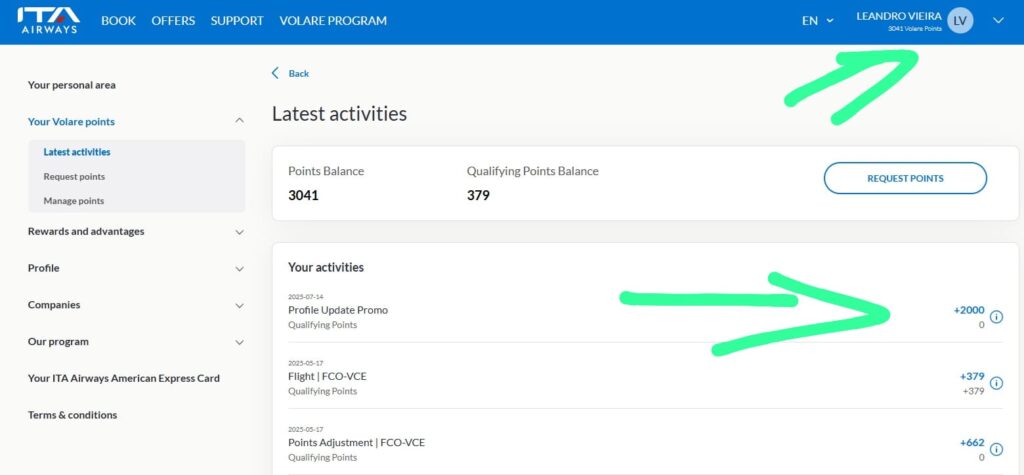The width and height of the screenshot is (1024, 475).
Task: Select Manage points in the sidebar
Action: pyautogui.click(x=74, y=201)
